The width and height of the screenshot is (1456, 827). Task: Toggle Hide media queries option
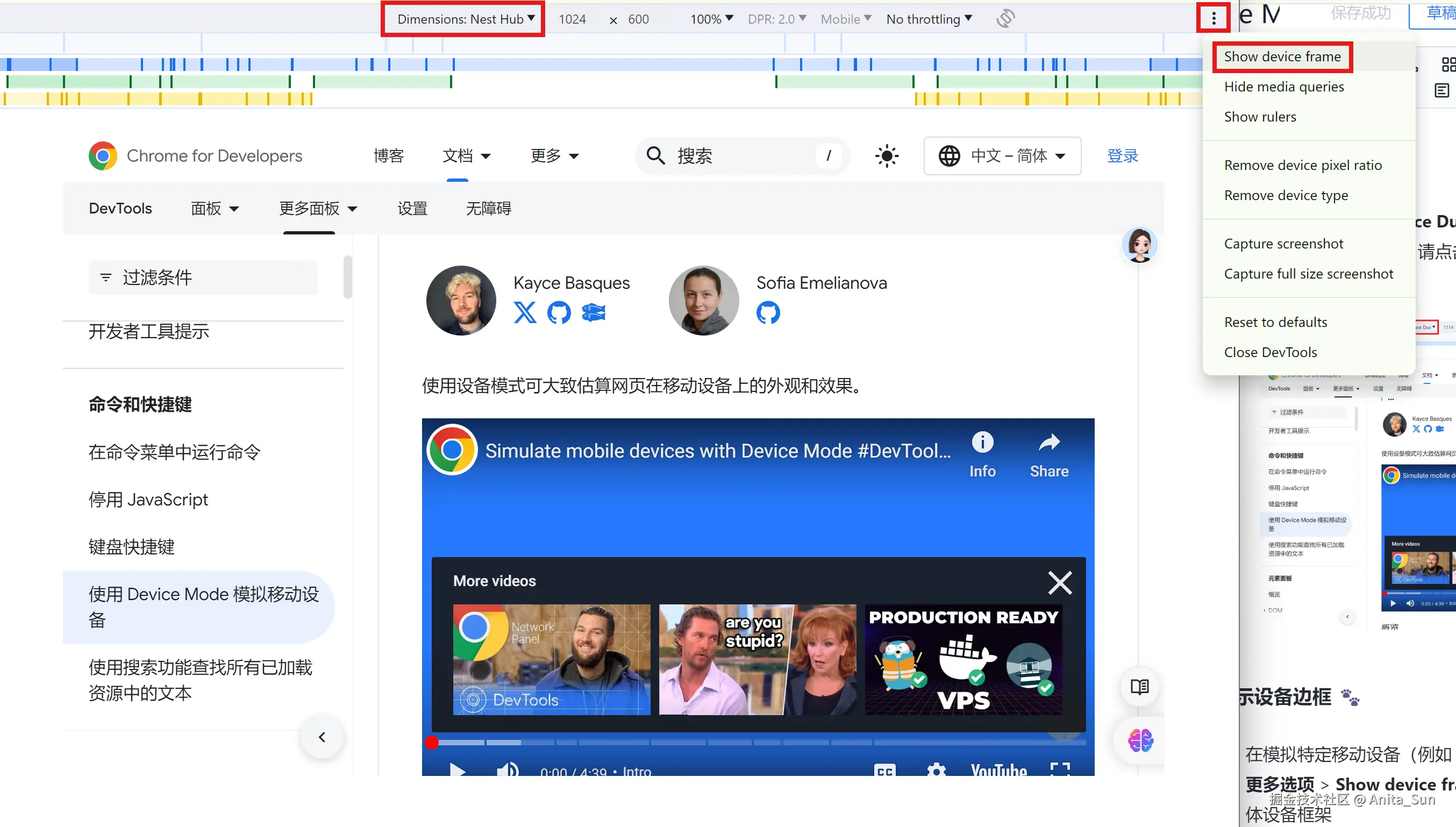(1284, 87)
